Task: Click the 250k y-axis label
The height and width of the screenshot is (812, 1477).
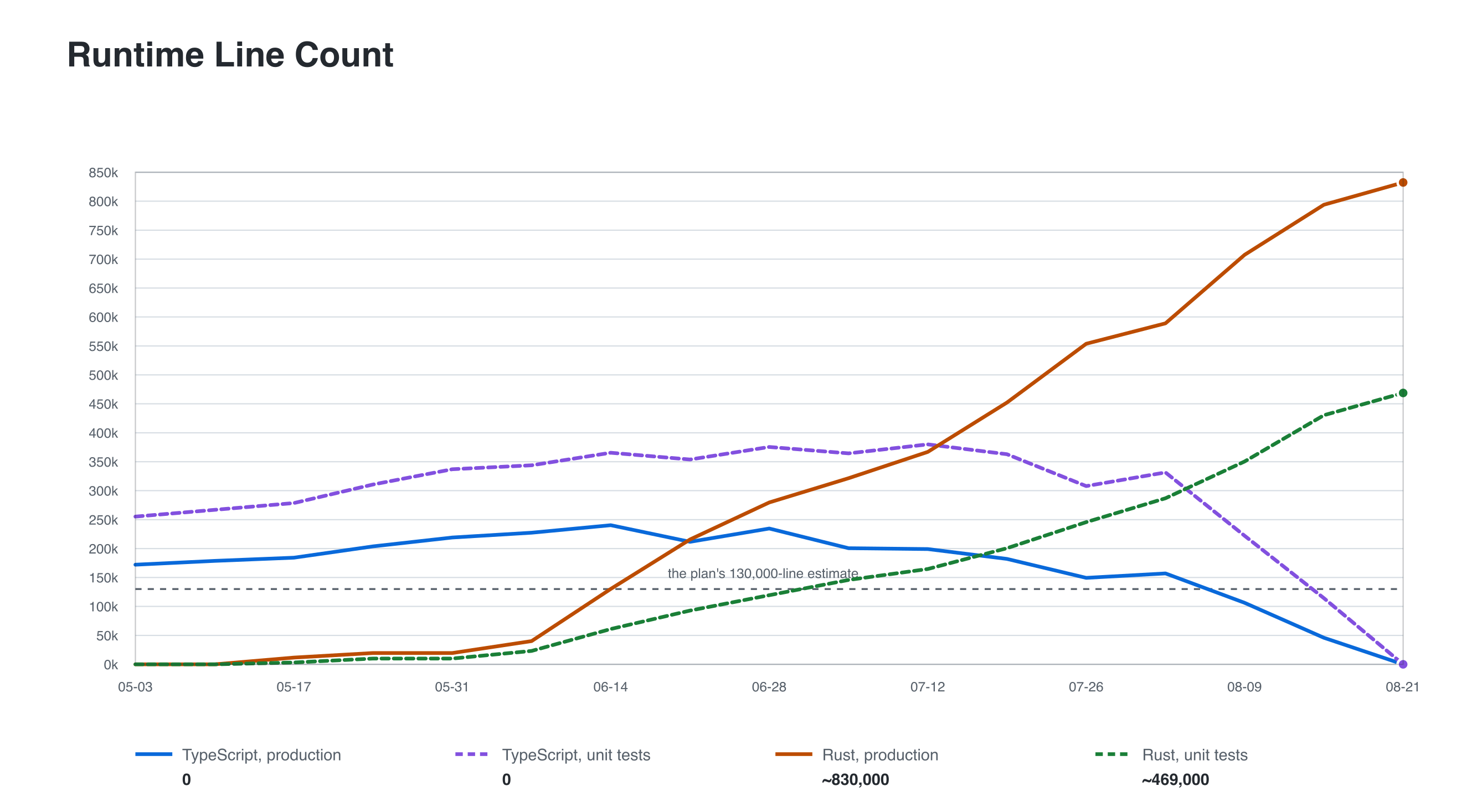Action: pos(103,520)
